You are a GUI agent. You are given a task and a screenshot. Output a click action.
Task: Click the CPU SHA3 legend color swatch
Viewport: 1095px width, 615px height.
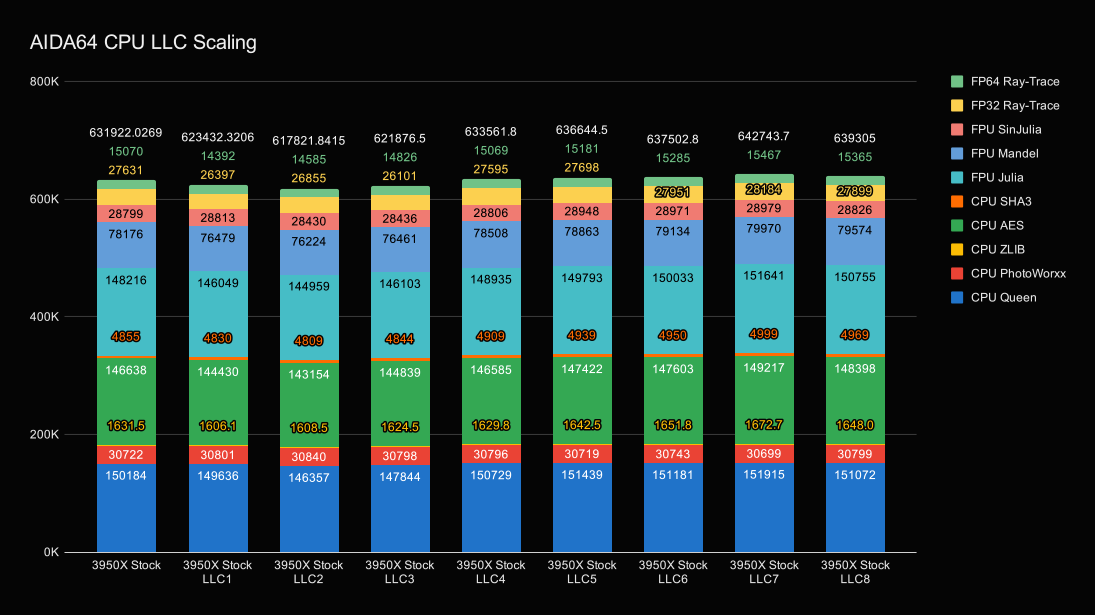pos(957,201)
